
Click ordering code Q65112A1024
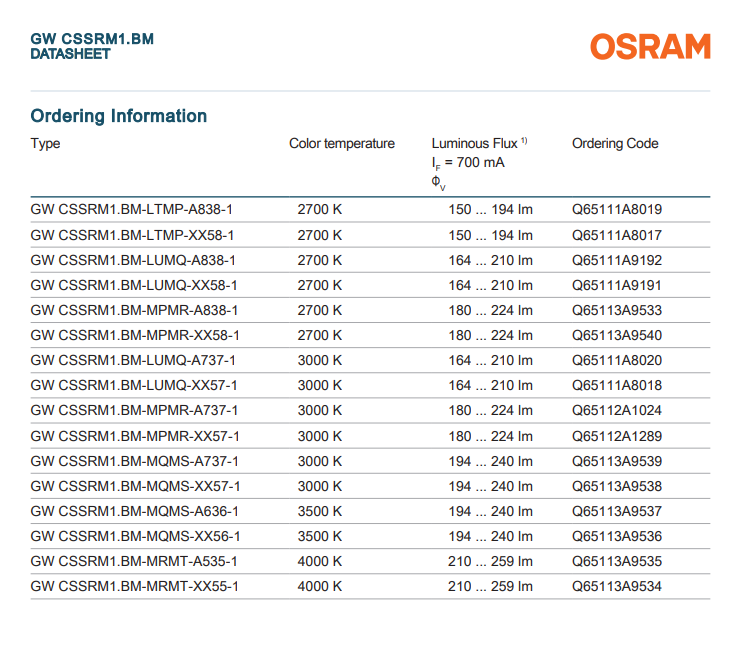[617, 410]
